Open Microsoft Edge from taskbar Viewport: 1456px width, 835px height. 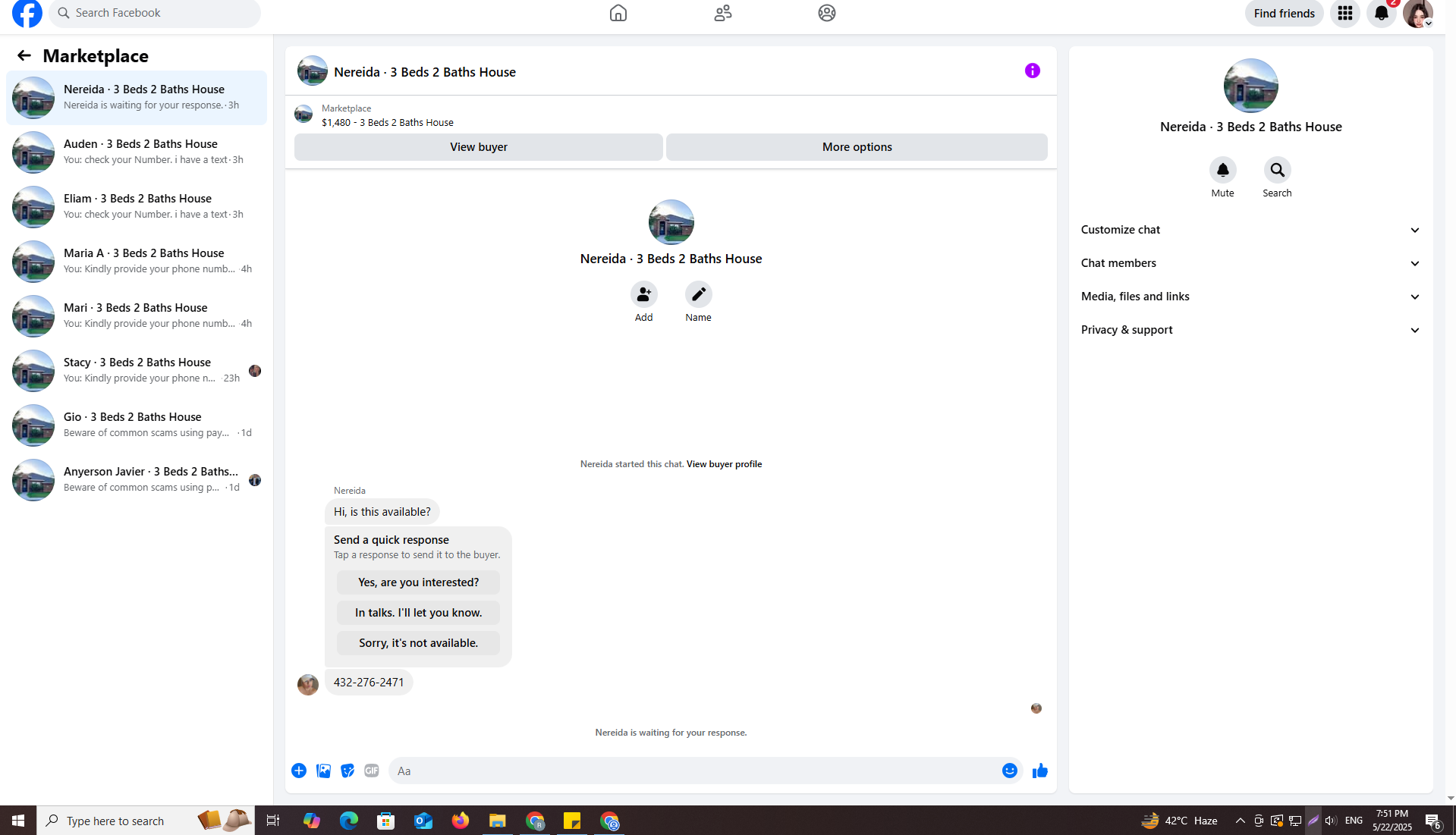349,821
